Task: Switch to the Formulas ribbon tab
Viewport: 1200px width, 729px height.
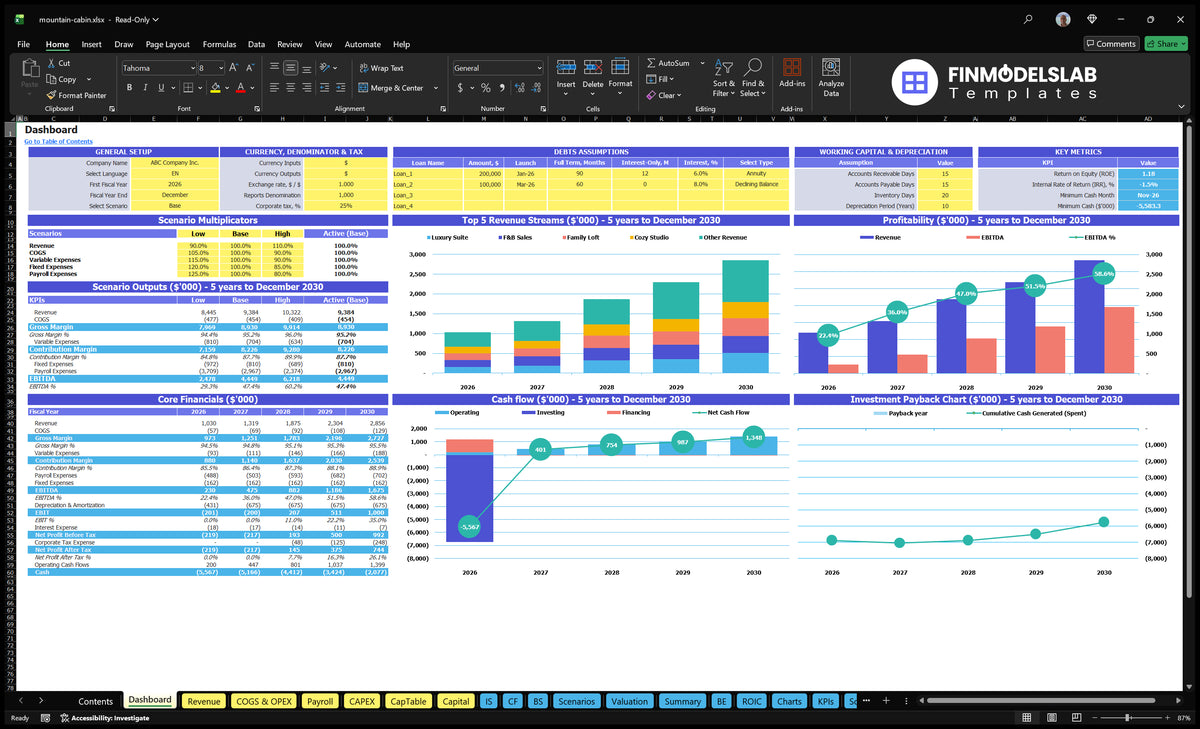Action: pos(219,44)
